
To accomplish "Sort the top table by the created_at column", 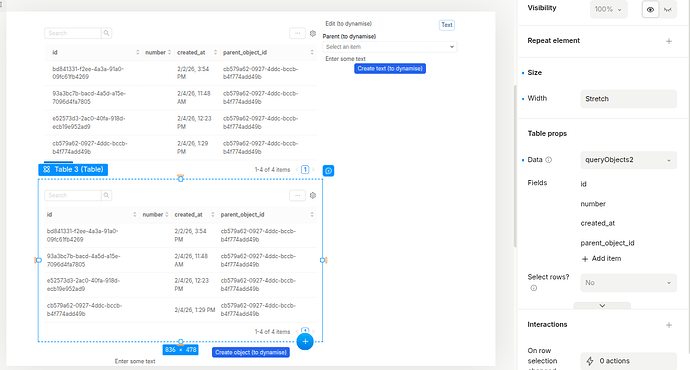I will (x=215, y=52).
